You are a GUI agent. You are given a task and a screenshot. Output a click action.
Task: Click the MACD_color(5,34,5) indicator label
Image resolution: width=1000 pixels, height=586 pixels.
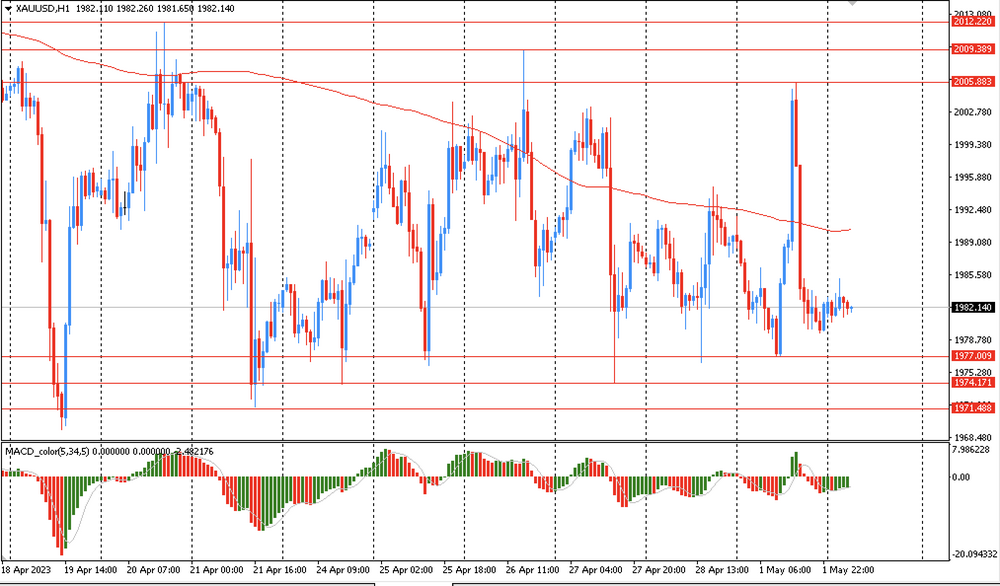click(x=48, y=452)
